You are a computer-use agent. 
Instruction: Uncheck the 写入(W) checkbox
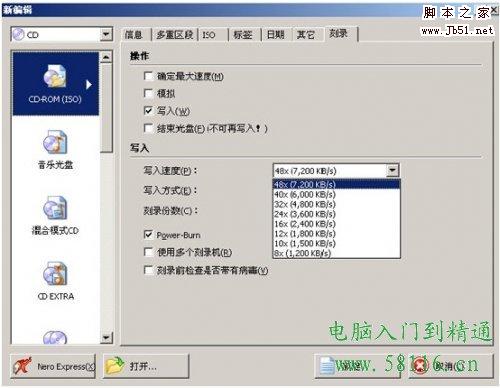click(x=148, y=110)
